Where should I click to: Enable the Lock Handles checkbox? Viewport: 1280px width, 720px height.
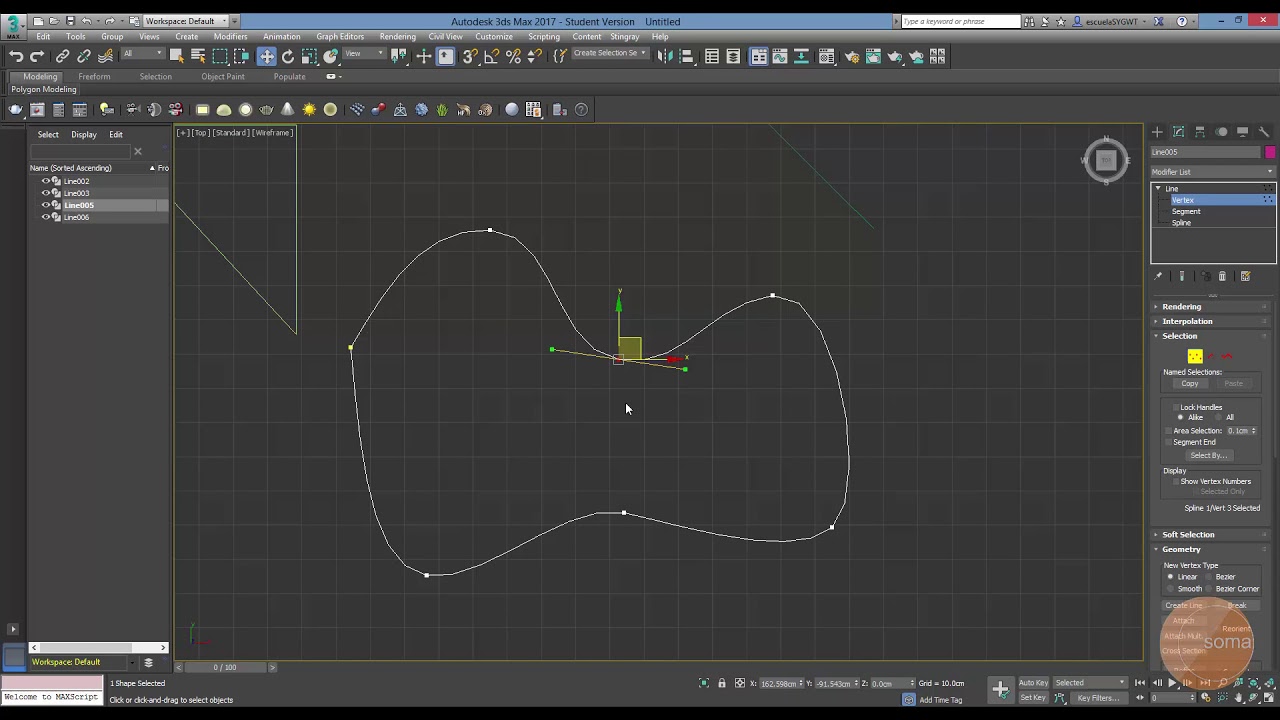[x=1176, y=408]
